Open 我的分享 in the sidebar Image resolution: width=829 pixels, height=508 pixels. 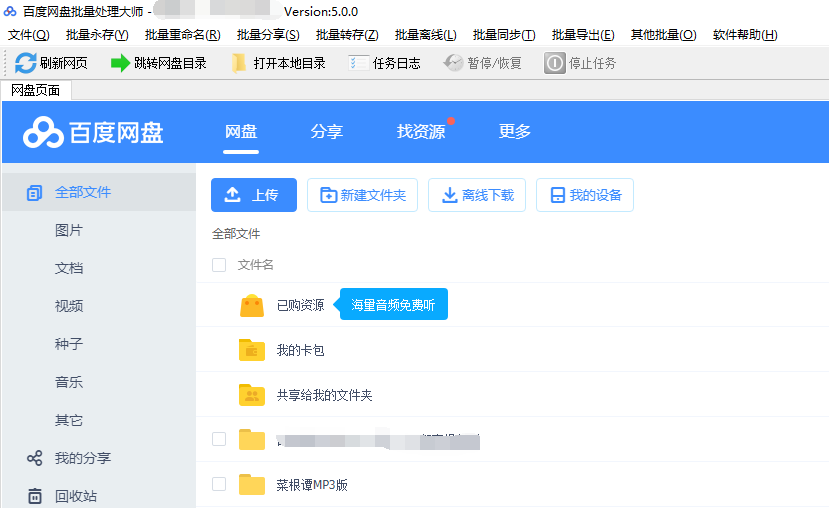click(x=83, y=458)
